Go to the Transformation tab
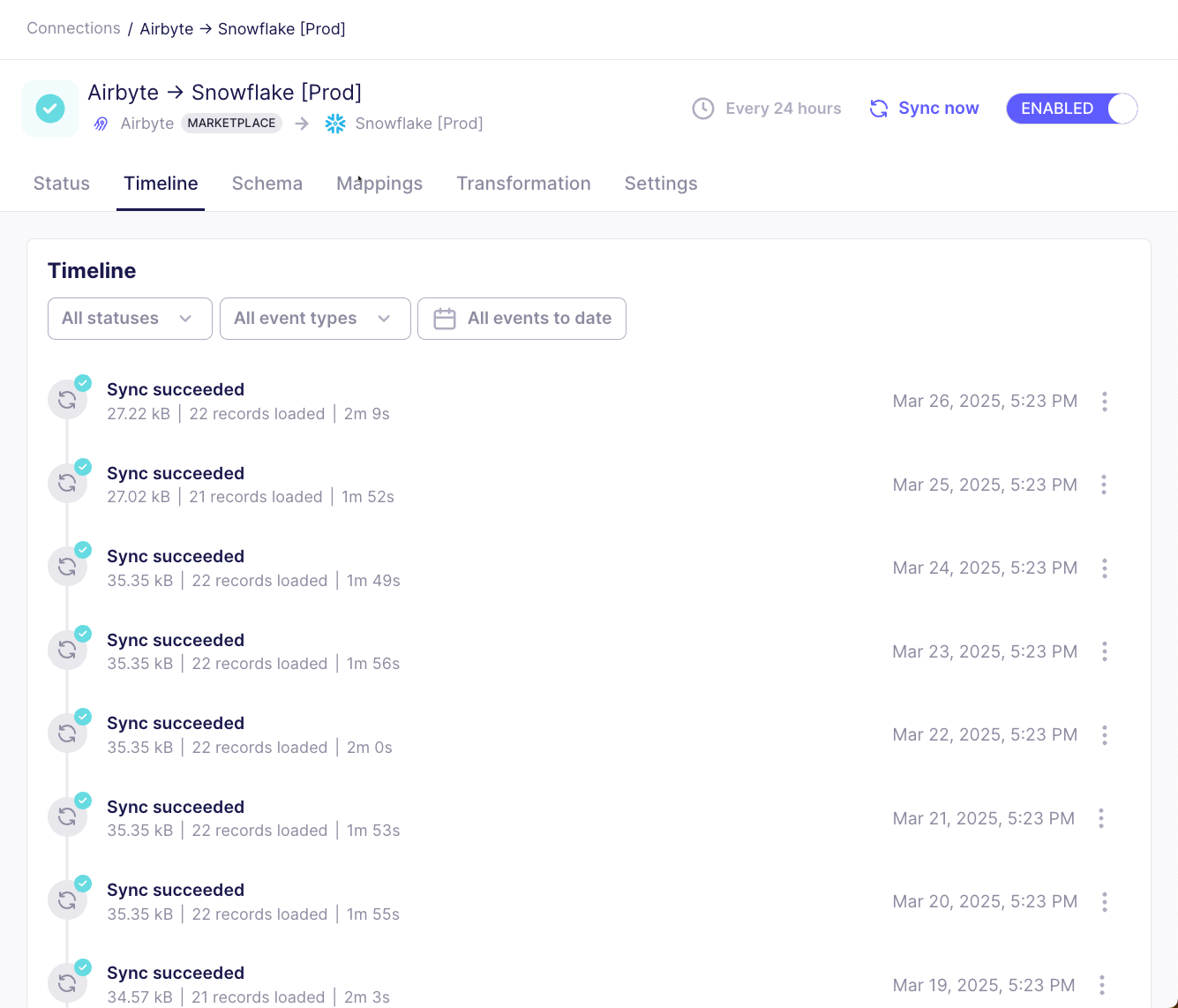The width and height of the screenshot is (1178, 1008). tap(523, 184)
